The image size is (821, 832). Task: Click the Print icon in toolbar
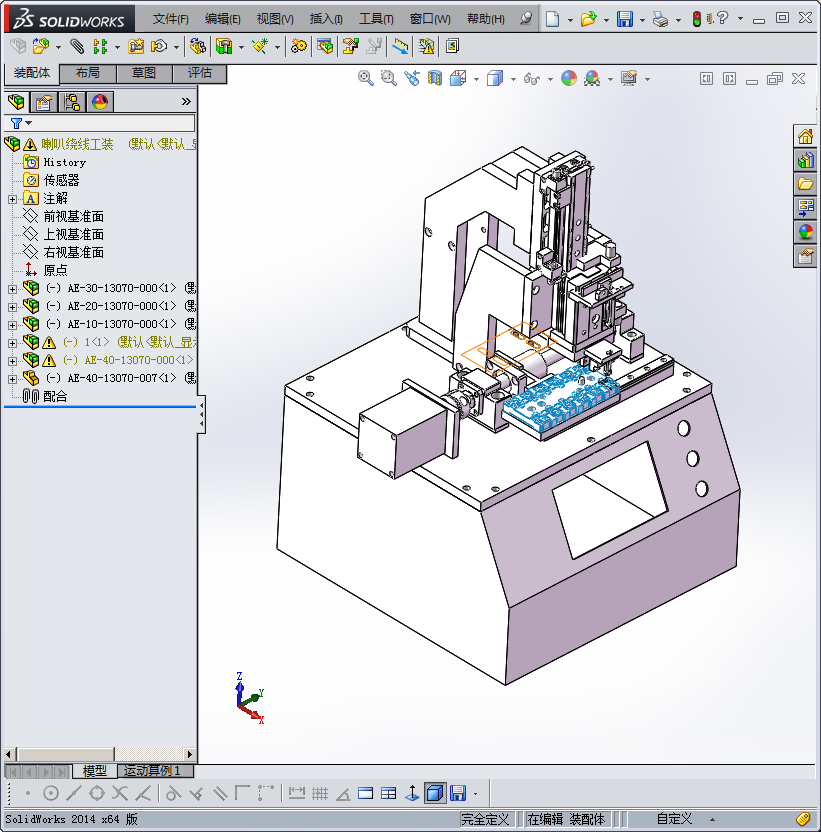click(659, 19)
